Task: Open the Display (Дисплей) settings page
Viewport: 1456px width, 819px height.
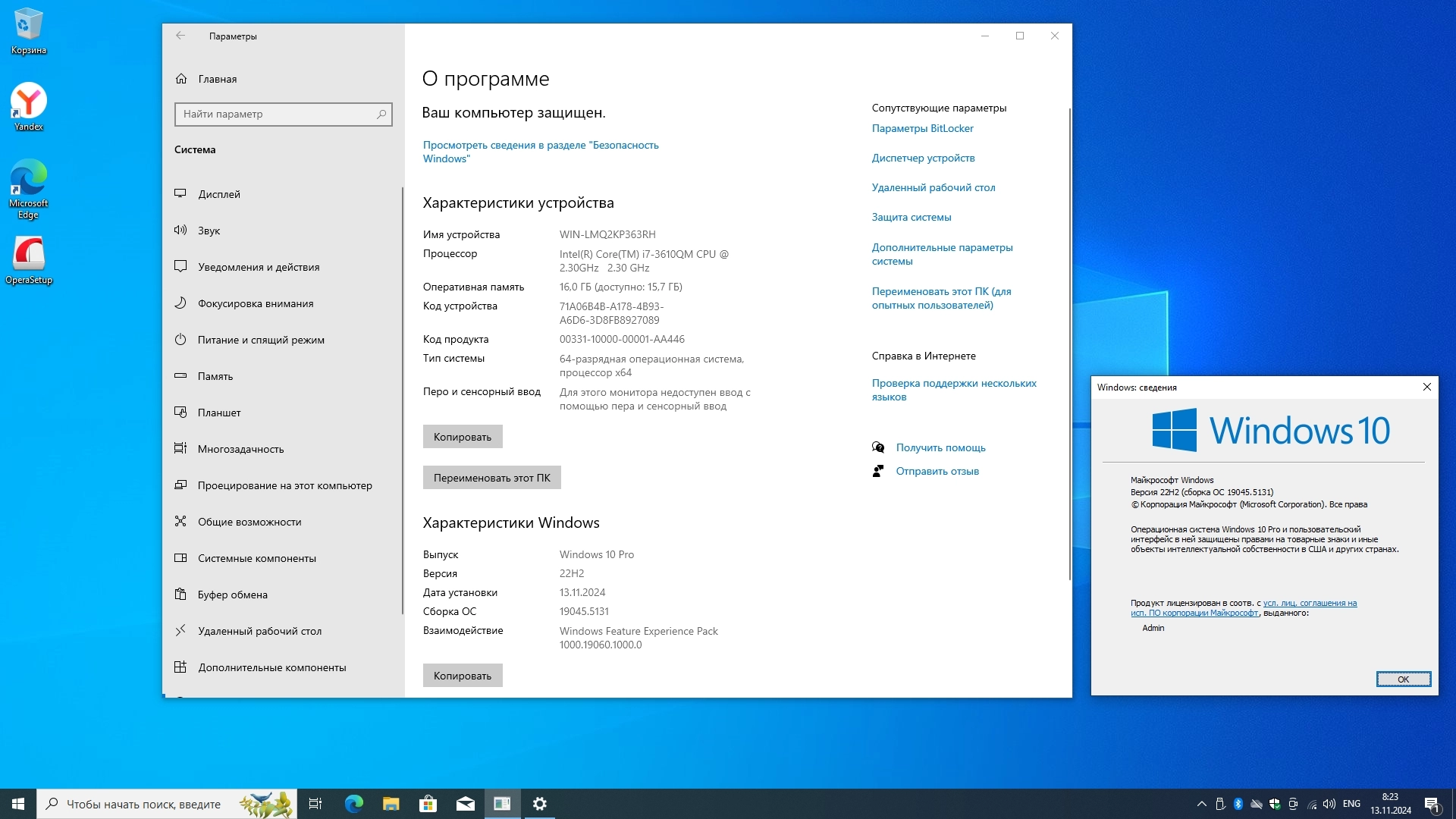Action: click(x=219, y=194)
